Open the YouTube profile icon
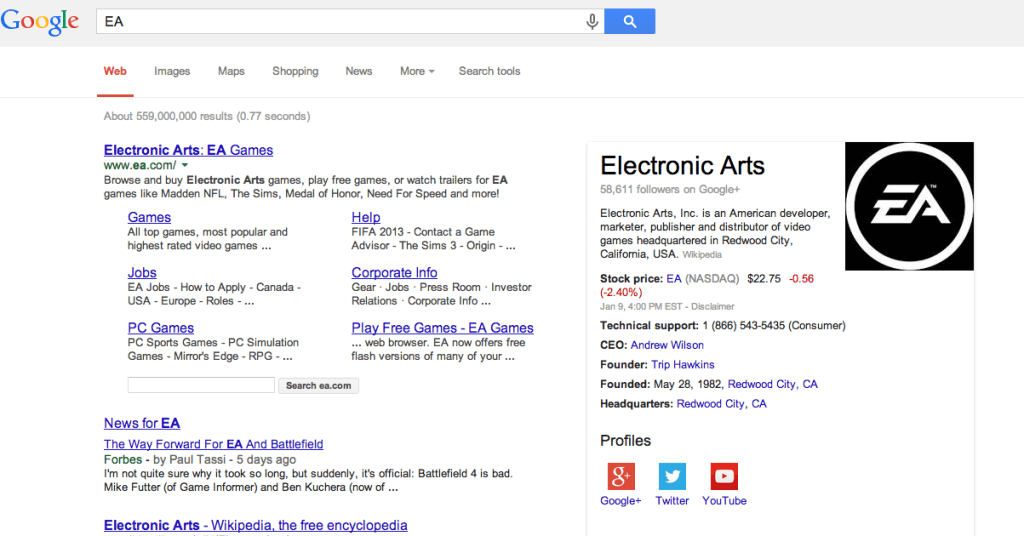This screenshot has width=1024, height=536. point(724,476)
